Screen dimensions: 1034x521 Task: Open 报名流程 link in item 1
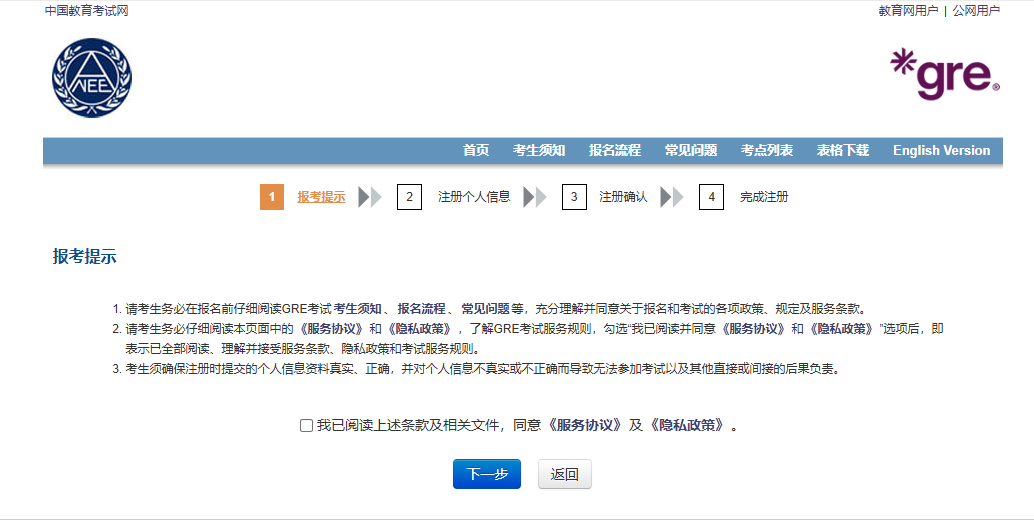[421, 309]
